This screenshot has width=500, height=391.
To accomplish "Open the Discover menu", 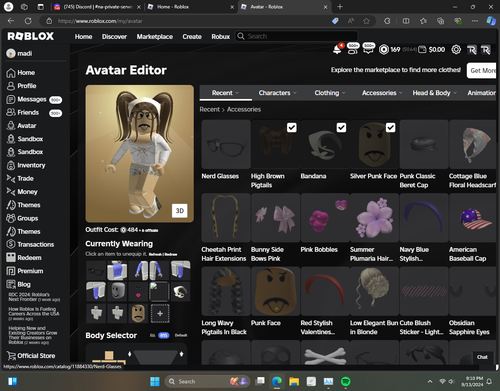I will [x=114, y=37].
